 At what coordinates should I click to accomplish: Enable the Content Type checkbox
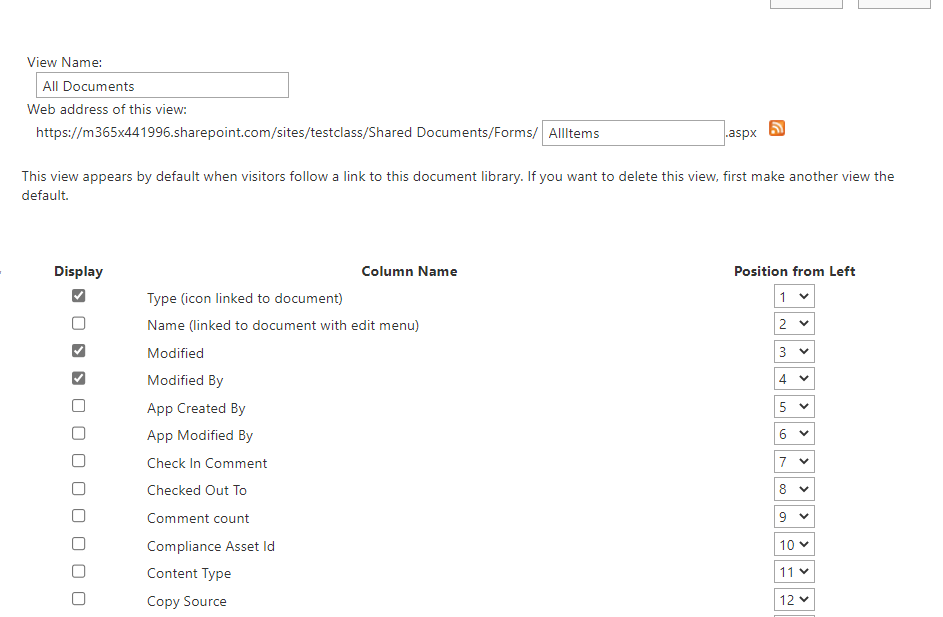coord(78,571)
